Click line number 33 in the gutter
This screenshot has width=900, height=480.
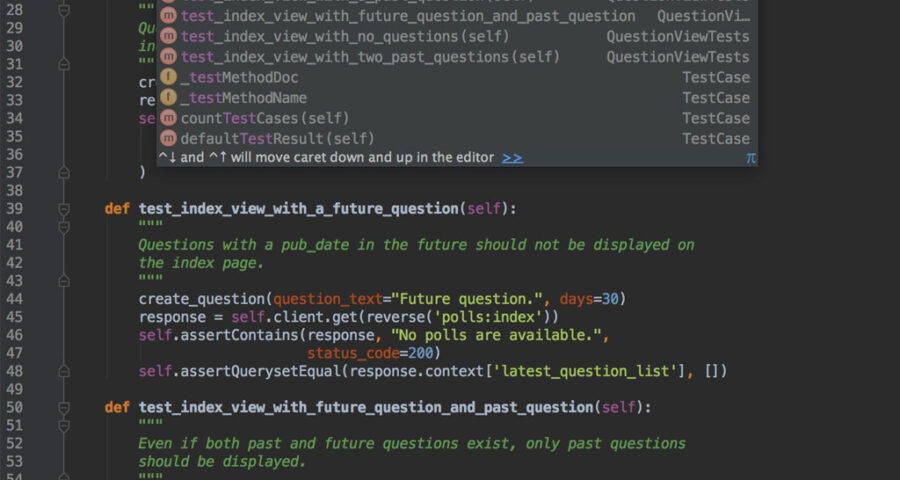[x=13, y=100]
